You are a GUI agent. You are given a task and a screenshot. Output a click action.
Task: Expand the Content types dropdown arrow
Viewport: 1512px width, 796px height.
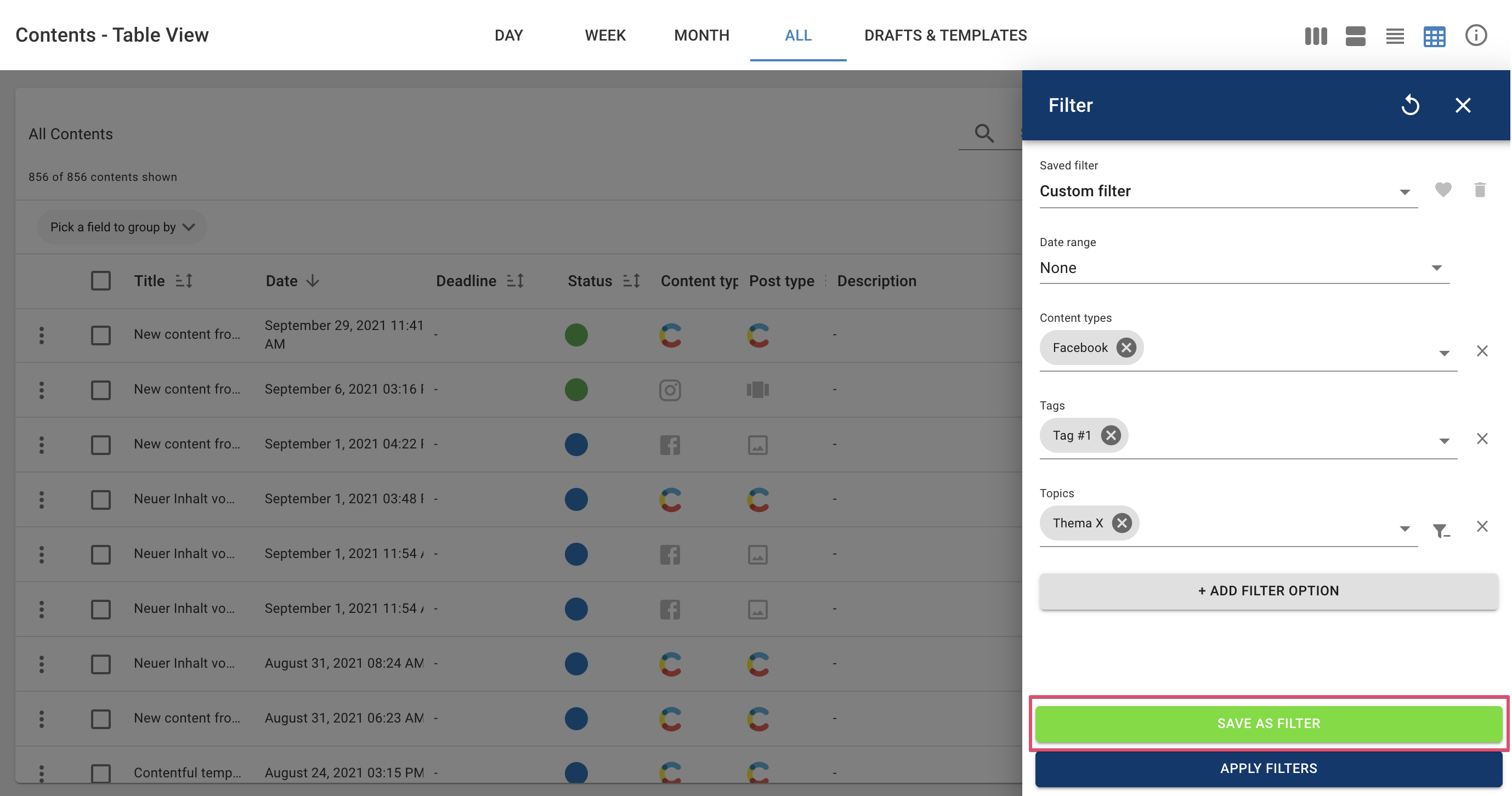coord(1443,353)
